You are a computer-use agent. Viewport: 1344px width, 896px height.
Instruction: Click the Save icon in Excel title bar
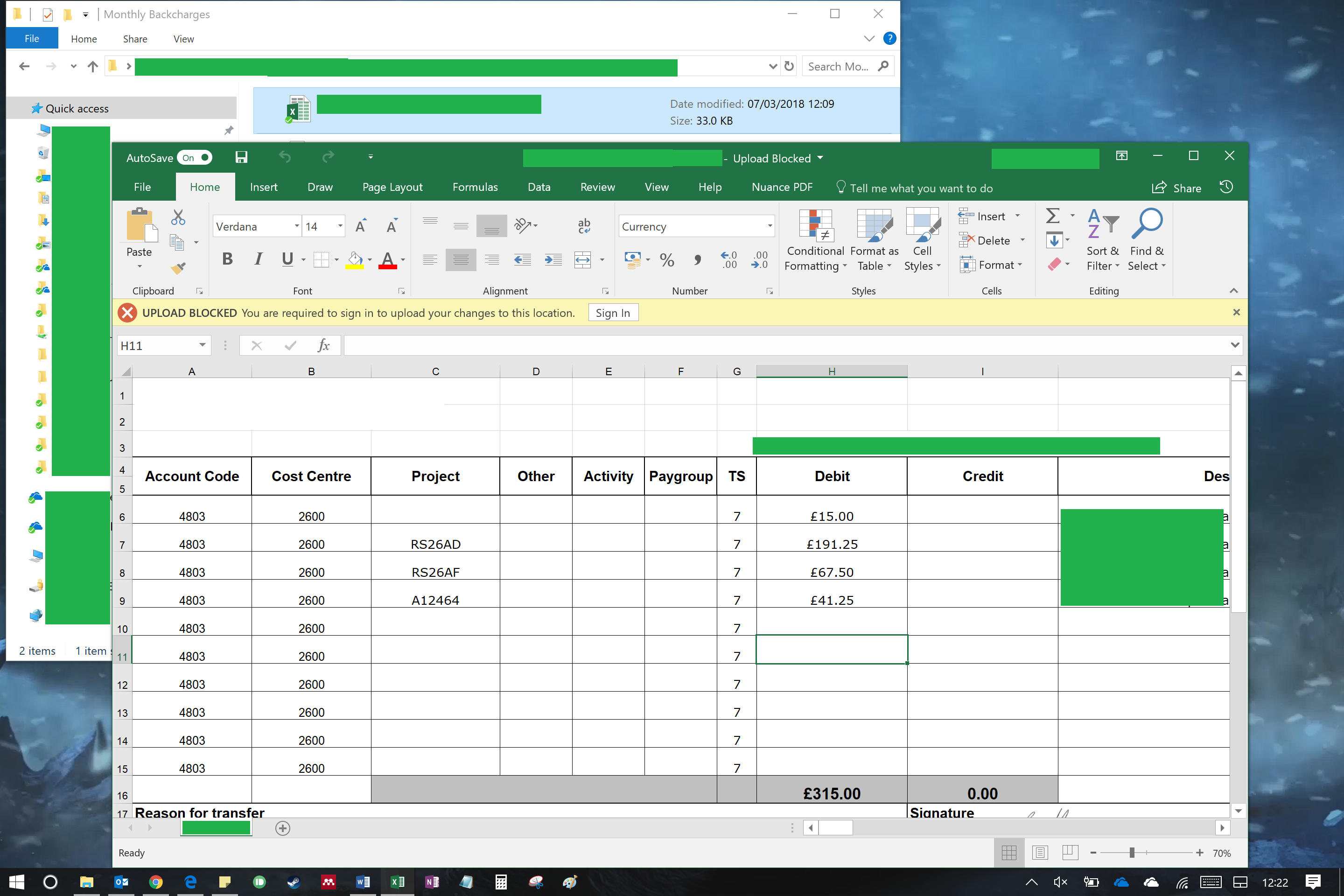241,157
